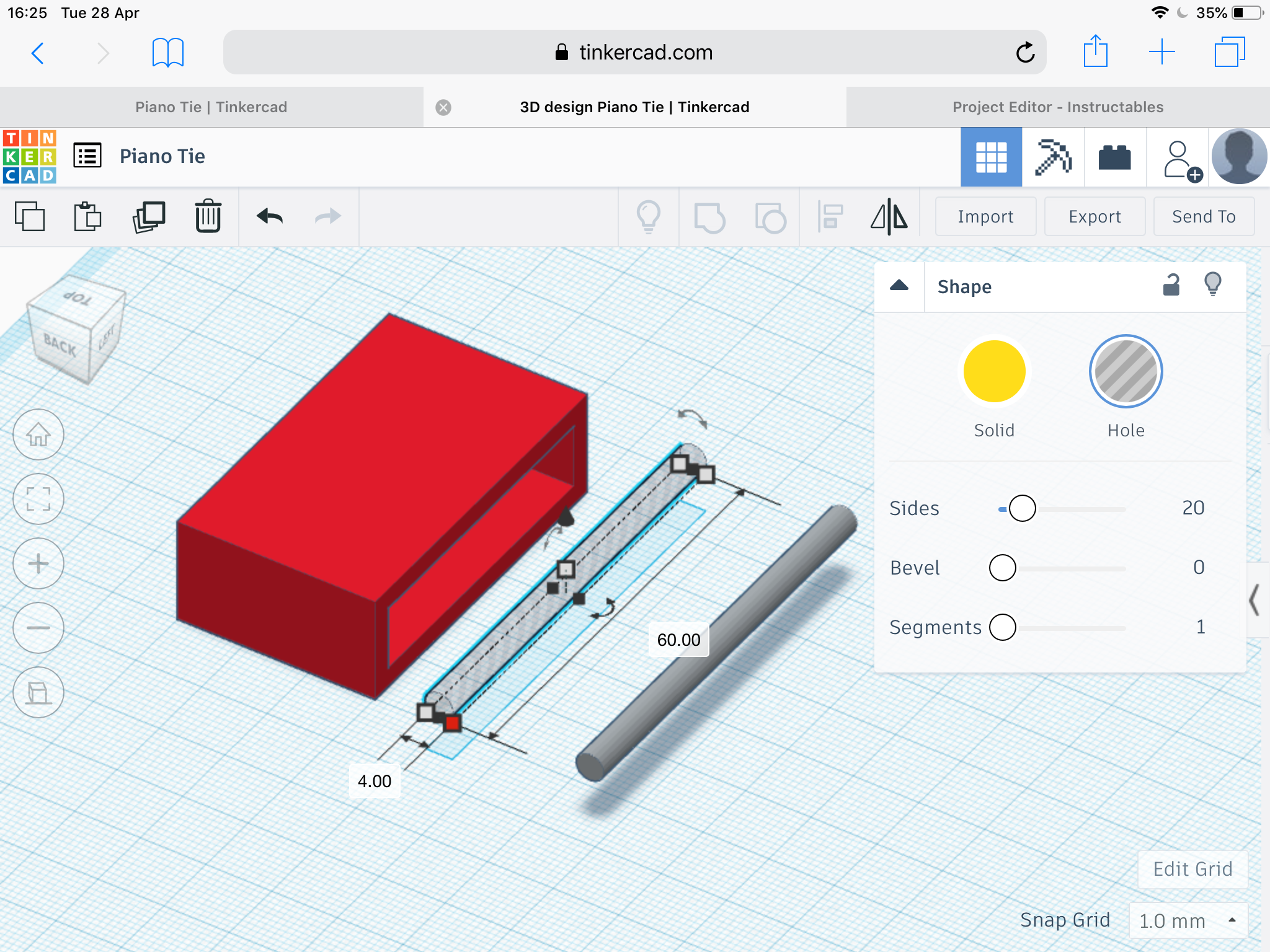Click the black cone height handle
The height and width of the screenshot is (952, 1270).
566,518
